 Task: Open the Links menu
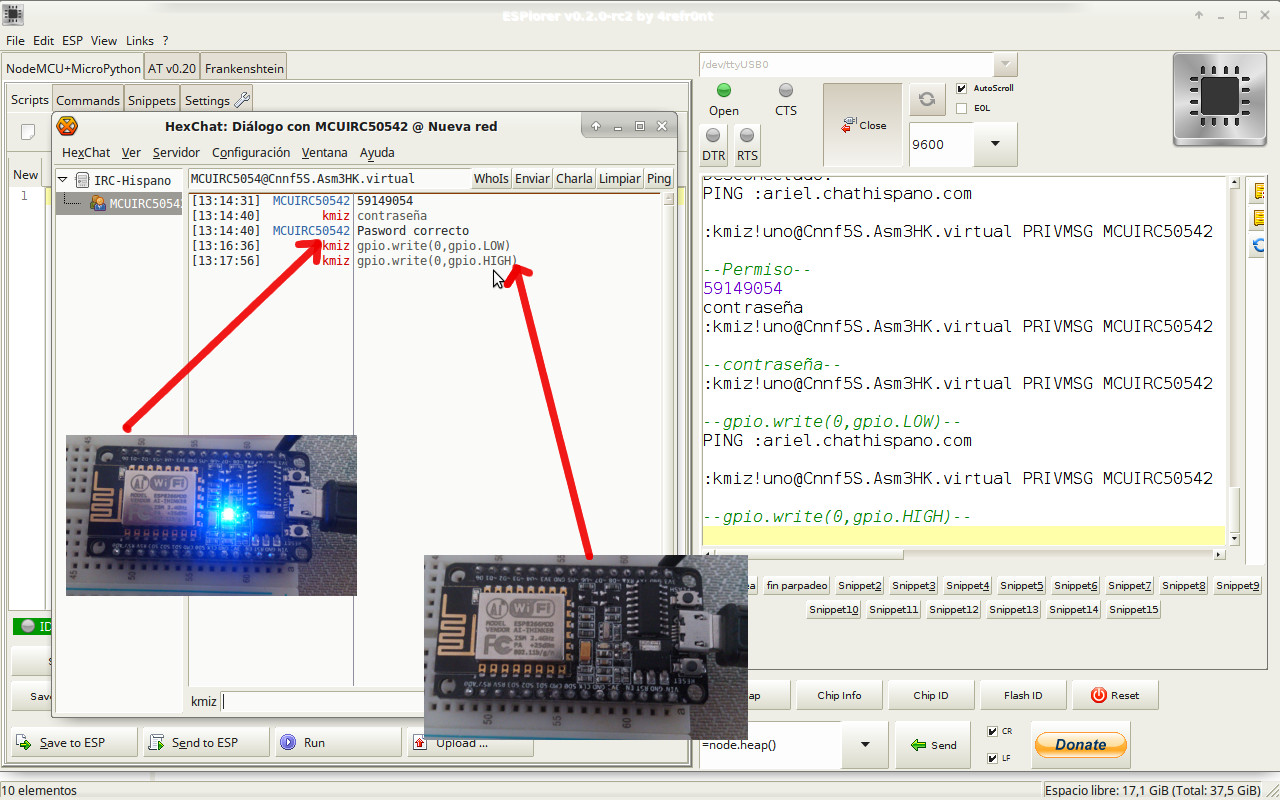point(140,41)
